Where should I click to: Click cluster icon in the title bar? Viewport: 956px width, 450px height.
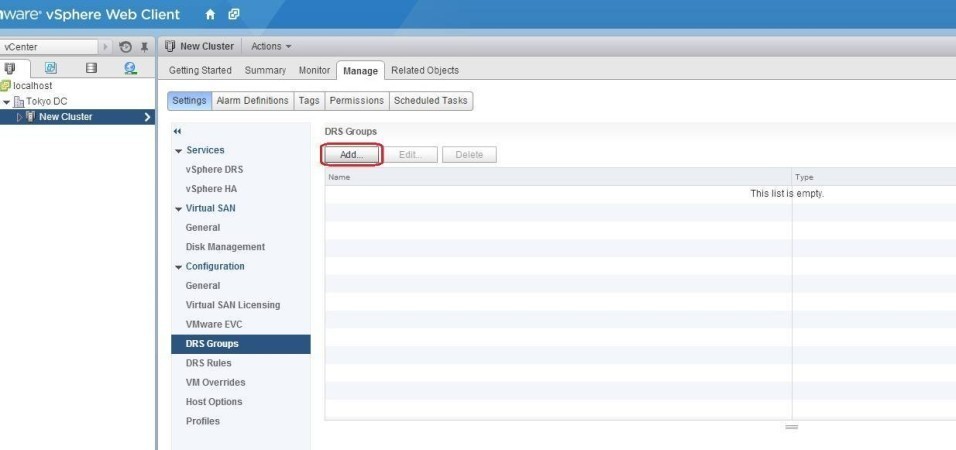point(170,46)
